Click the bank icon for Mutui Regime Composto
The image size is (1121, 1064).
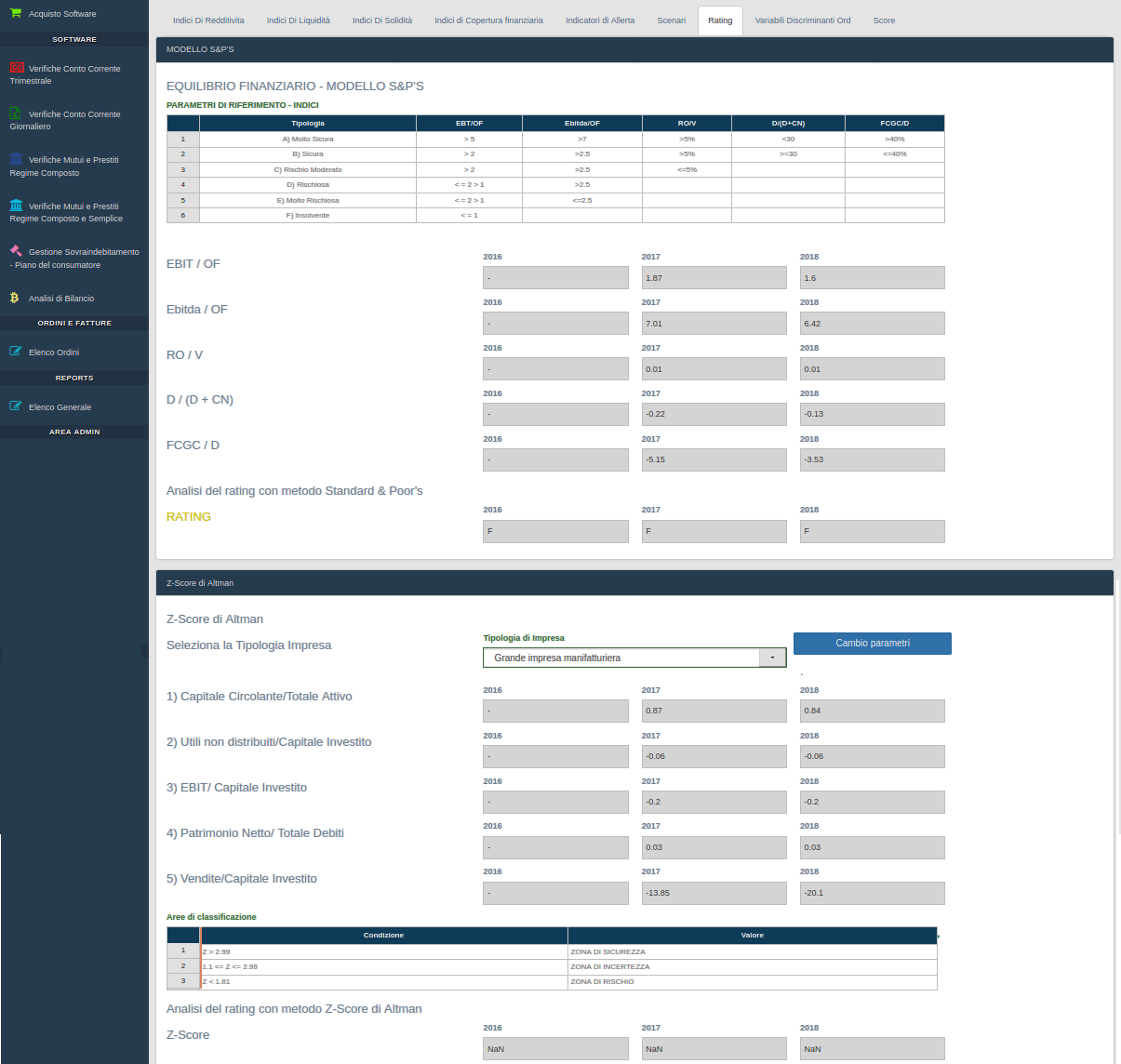16,159
